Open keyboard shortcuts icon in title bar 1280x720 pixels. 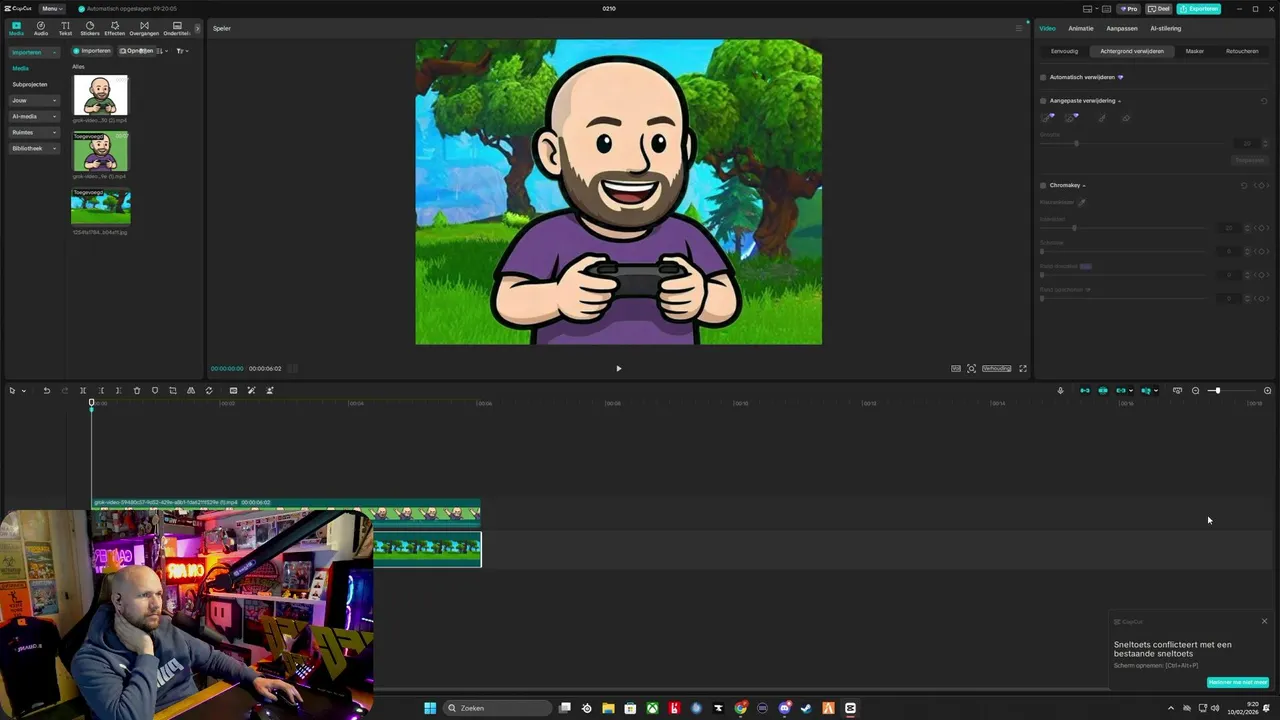(1106, 9)
